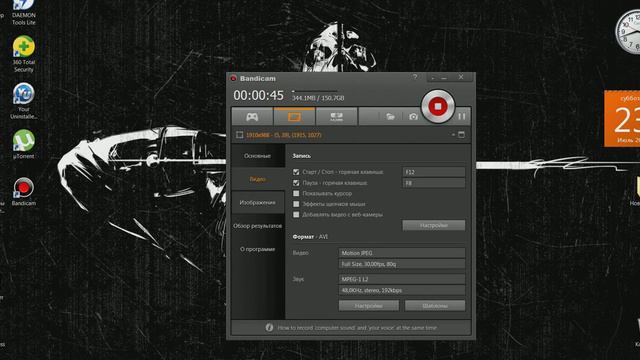Click the Настройки button under Формат

[x=369, y=306]
